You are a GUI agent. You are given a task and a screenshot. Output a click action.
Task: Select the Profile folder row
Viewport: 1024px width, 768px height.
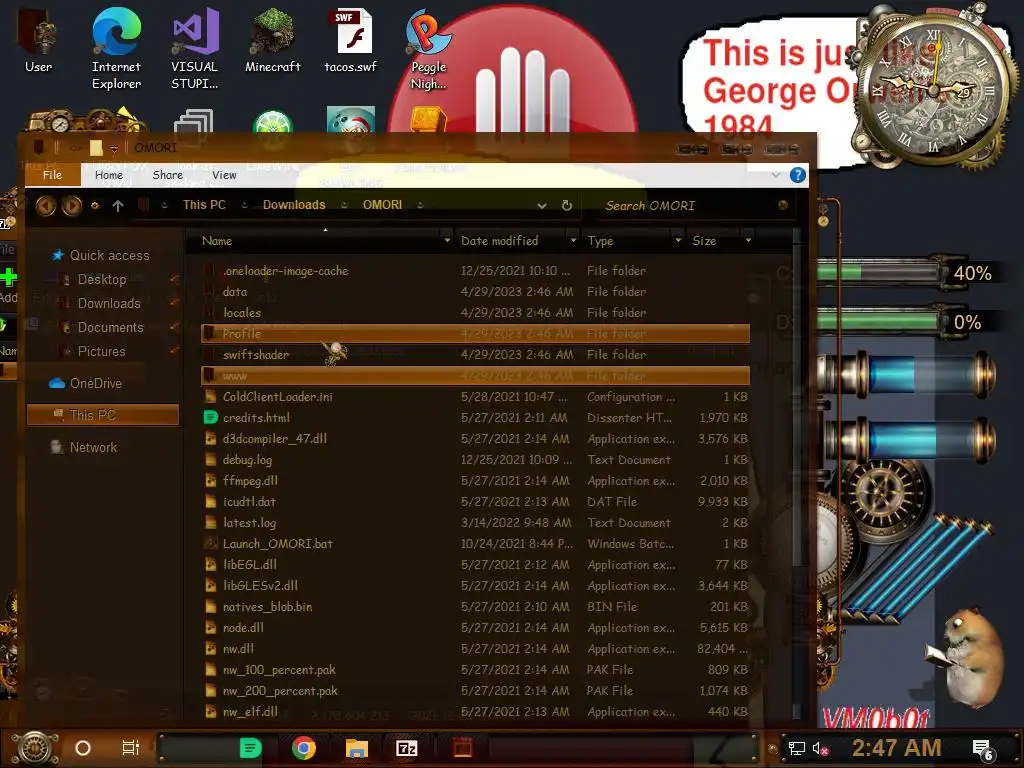coord(475,334)
